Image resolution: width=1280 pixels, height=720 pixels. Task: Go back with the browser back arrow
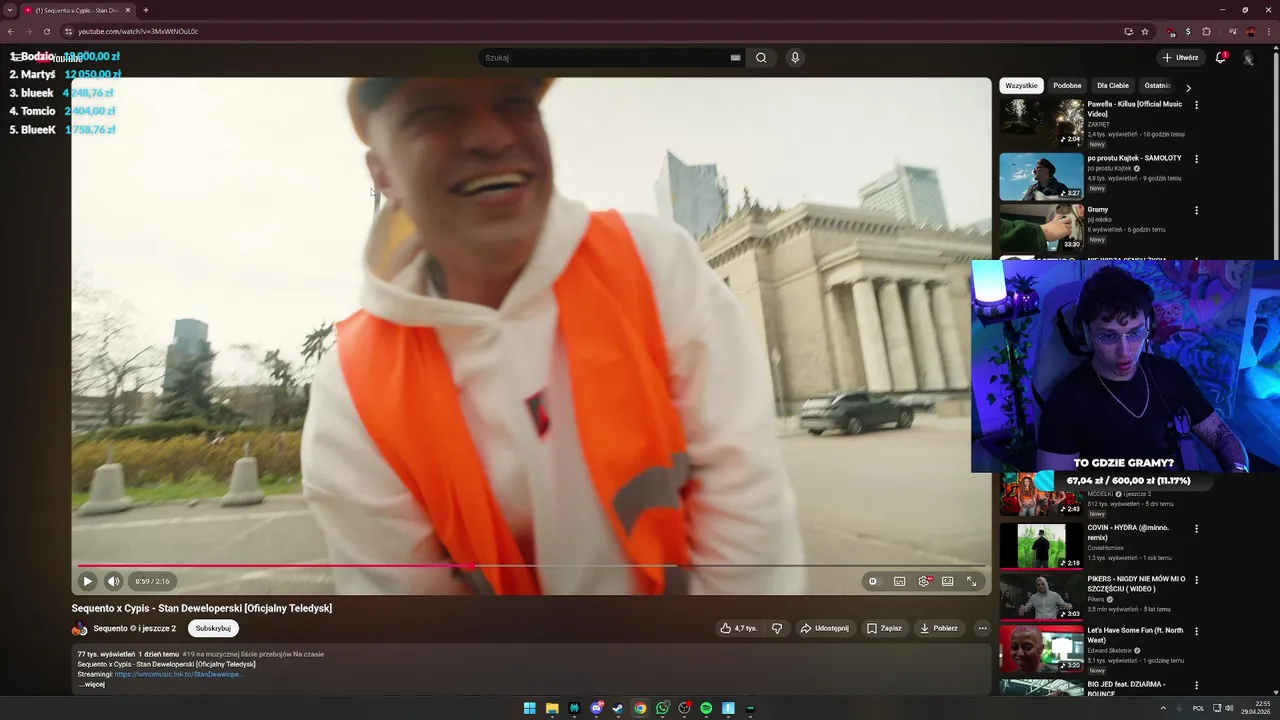pos(10,31)
